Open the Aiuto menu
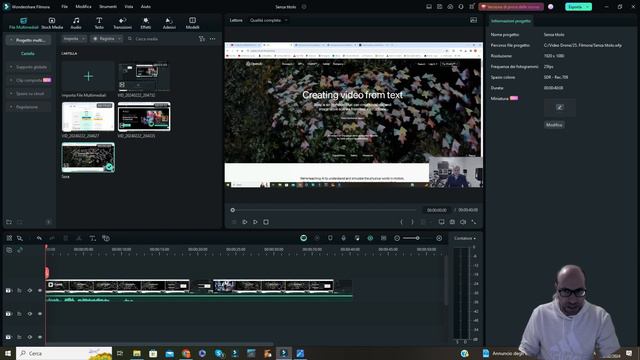The height and width of the screenshot is (360, 640). pyautogui.click(x=146, y=7)
